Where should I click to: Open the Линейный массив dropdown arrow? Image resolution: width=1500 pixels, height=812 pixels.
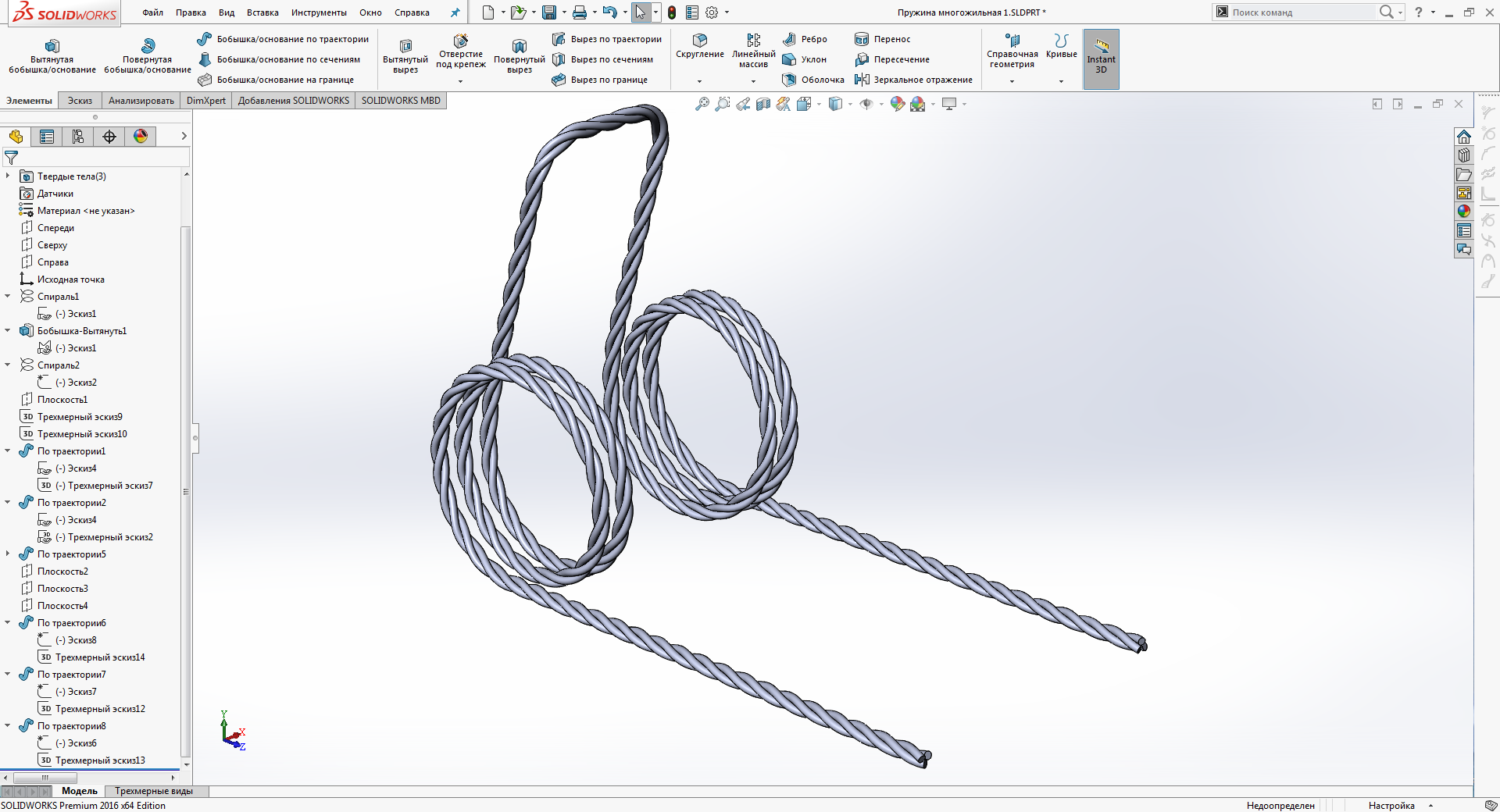[x=753, y=81]
